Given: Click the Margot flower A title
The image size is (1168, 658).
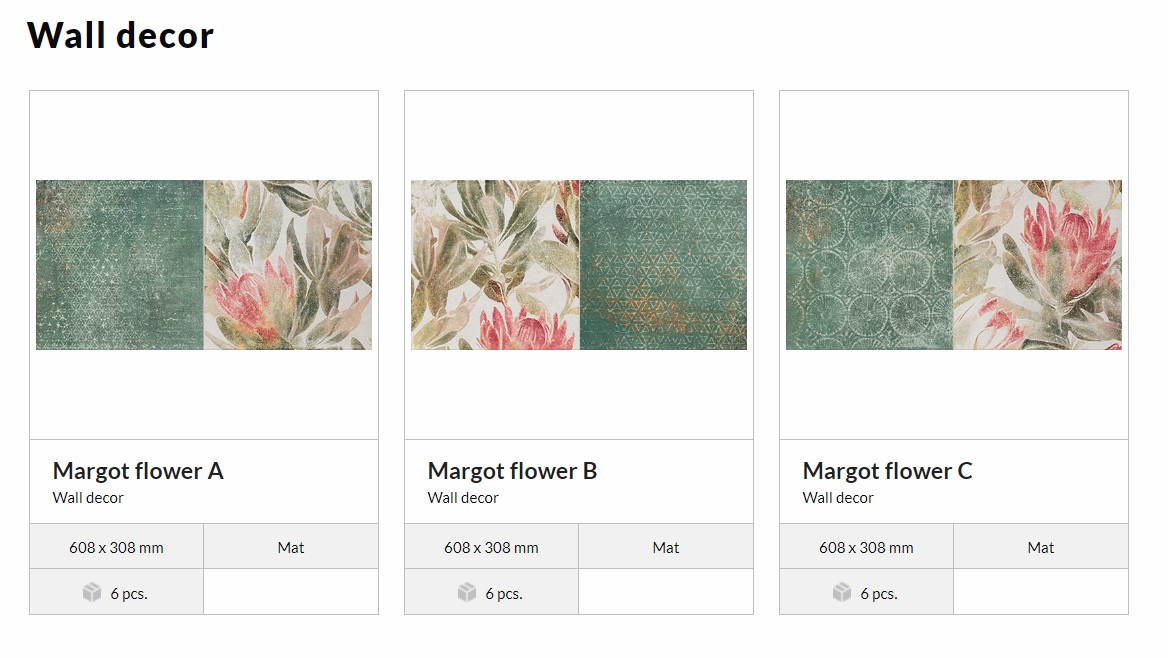Looking at the screenshot, I should (x=138, y=471).
